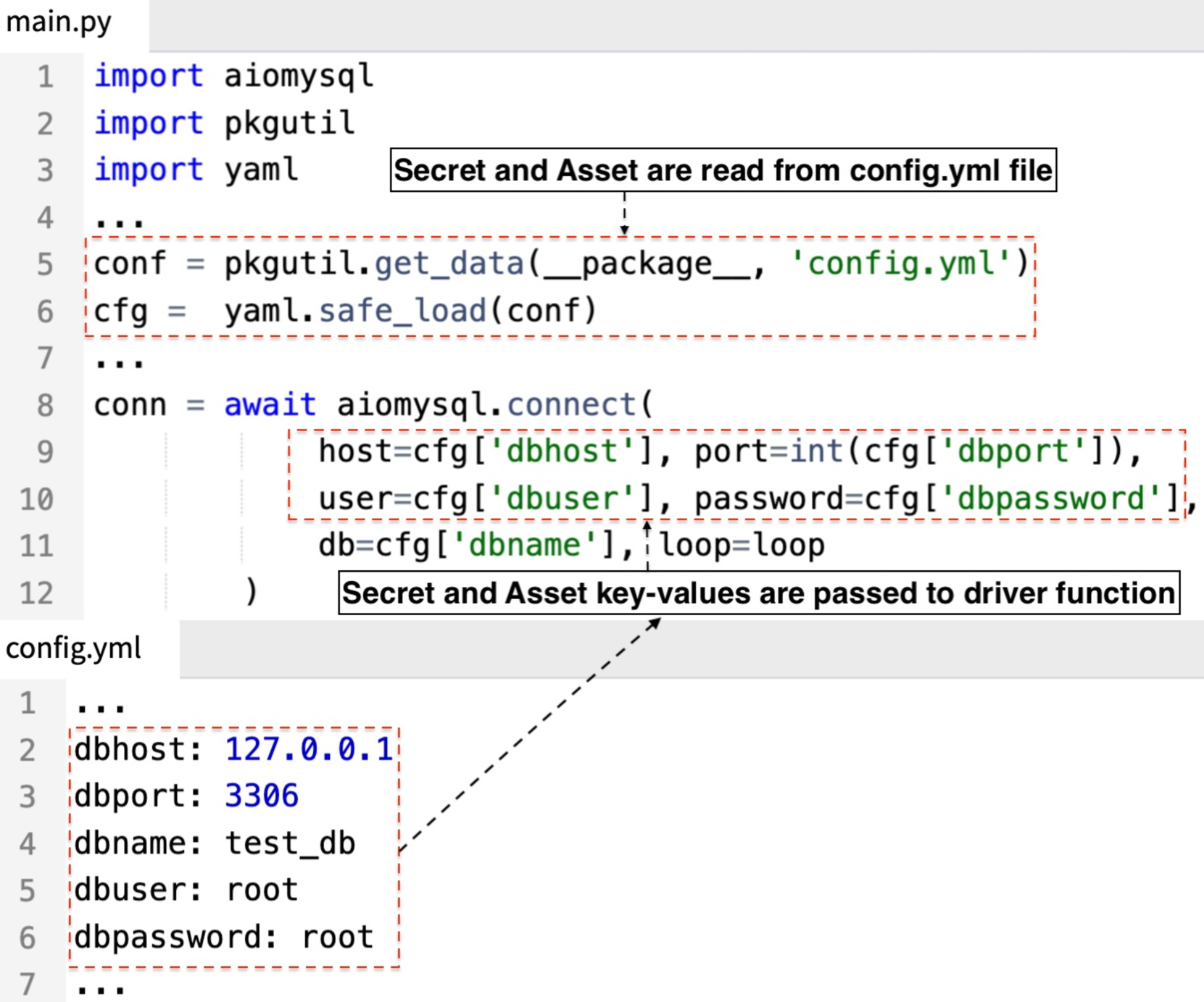The image size is (1204, 1002).
Task: Click line number 5 in main.py gutter
Action: [45, 264]
